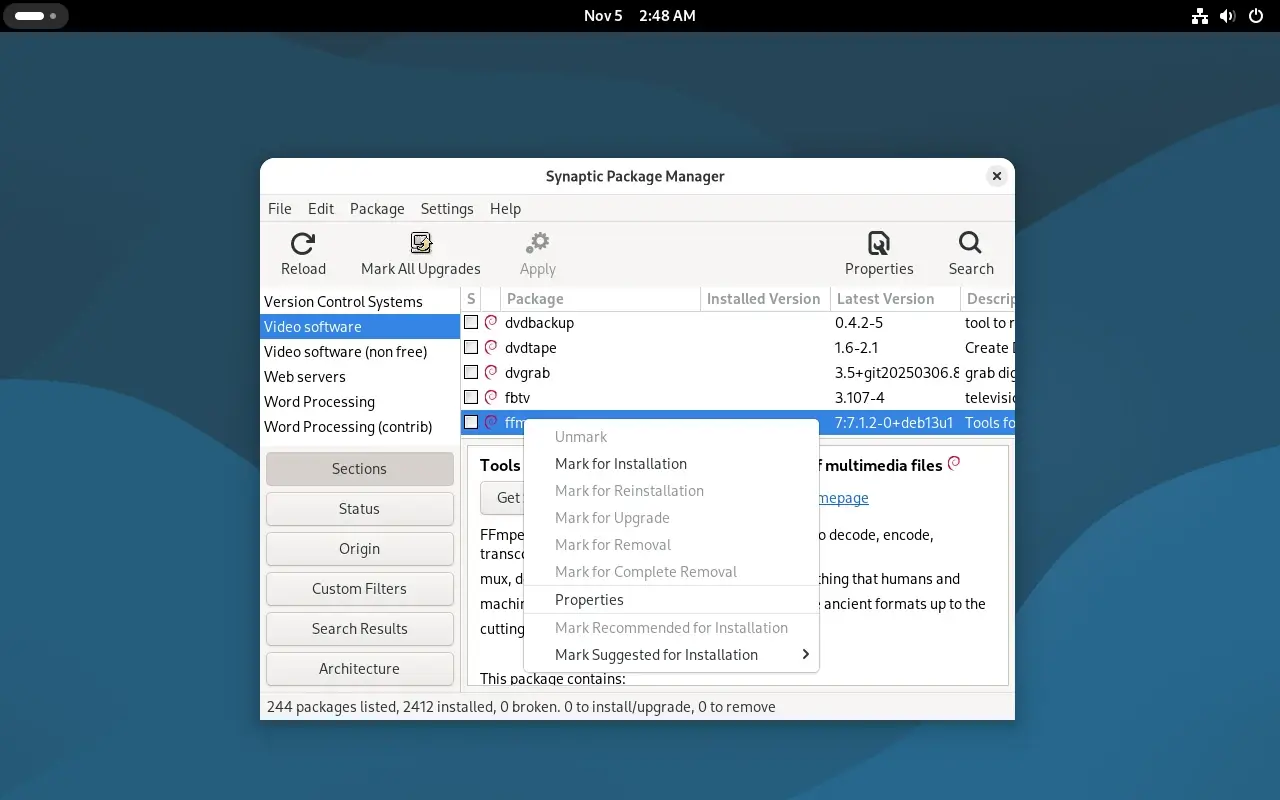Select the Word Processing section
The width and height of the screenshot is (1280, 800).
(x=319, y=401)
